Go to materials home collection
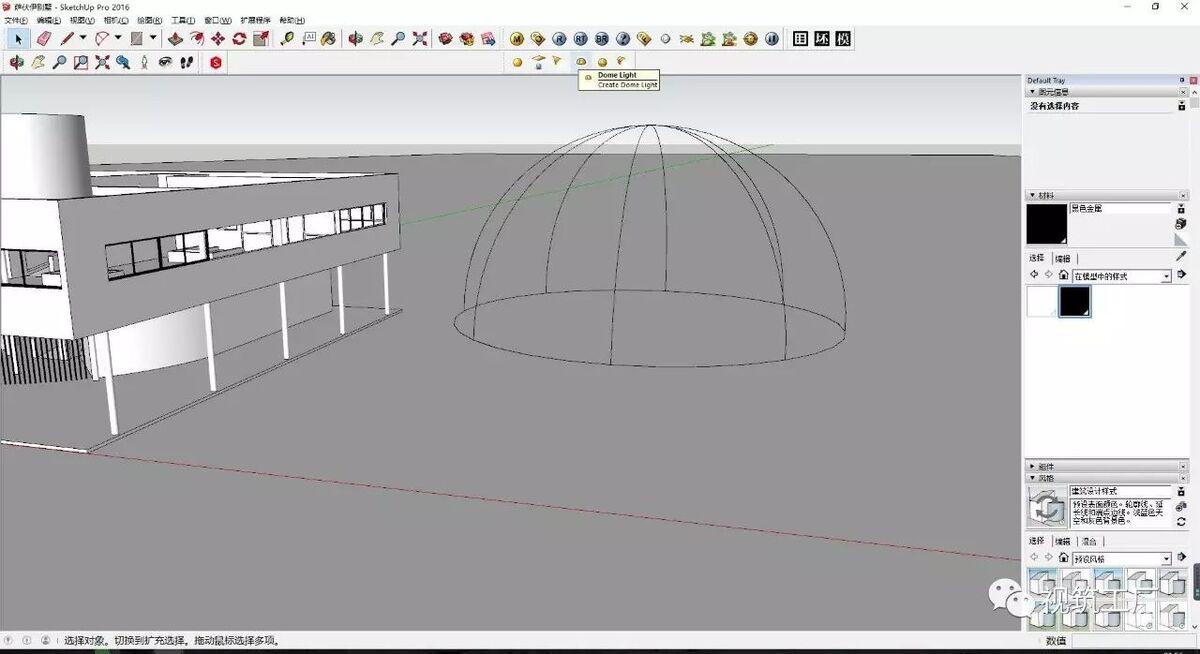Viewport: 1200px width, 654px height. click(1064, 276)
